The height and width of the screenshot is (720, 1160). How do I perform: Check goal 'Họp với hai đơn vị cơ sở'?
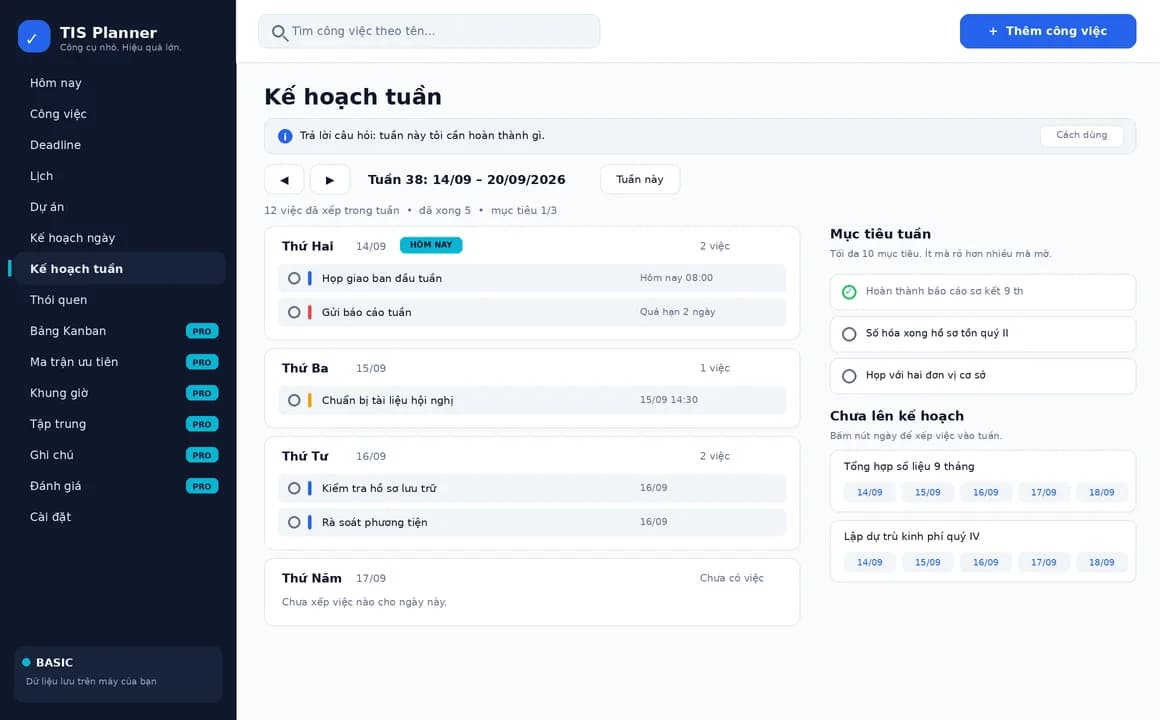849,377
